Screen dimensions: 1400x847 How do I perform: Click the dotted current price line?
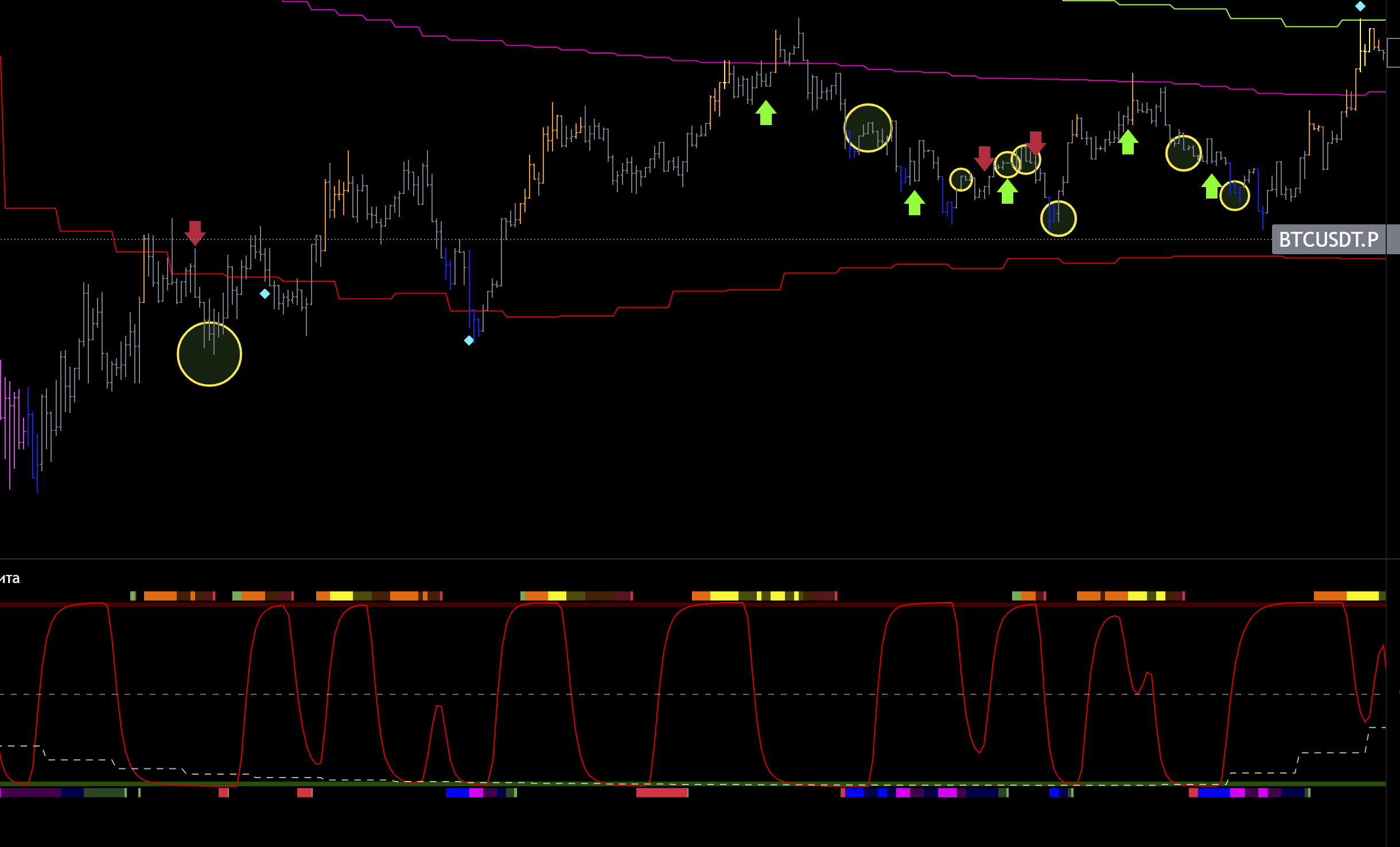(574, 239)
